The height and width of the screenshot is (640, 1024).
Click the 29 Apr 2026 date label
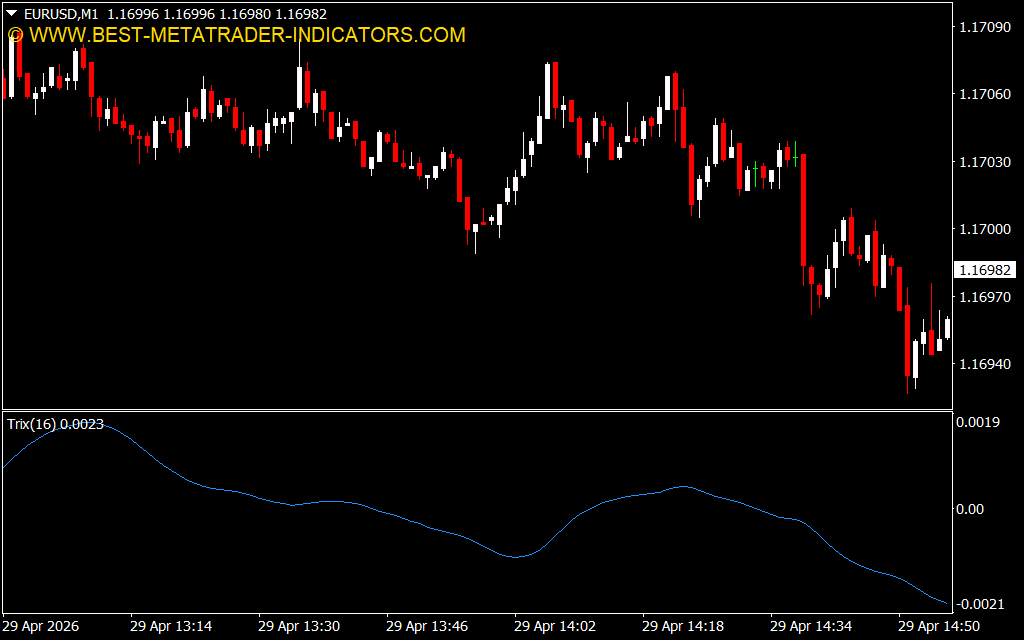pos(42,626)
